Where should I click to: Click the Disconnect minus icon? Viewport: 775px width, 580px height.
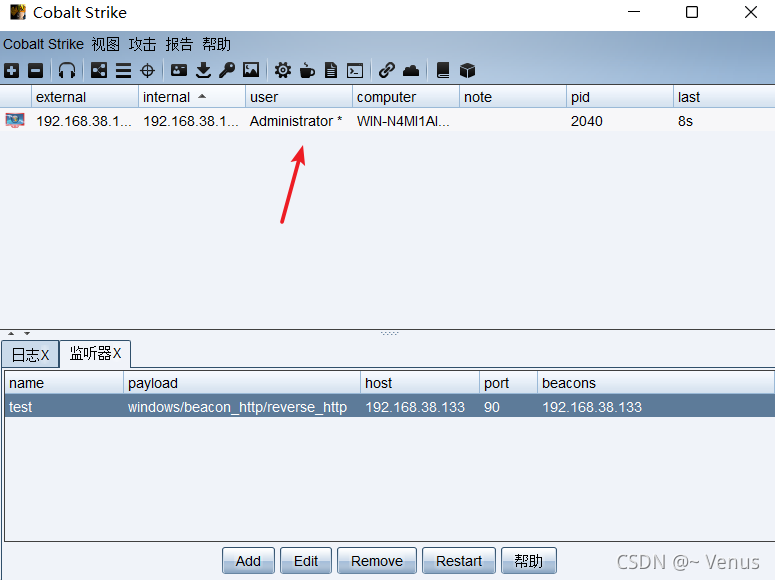[36, 71]
